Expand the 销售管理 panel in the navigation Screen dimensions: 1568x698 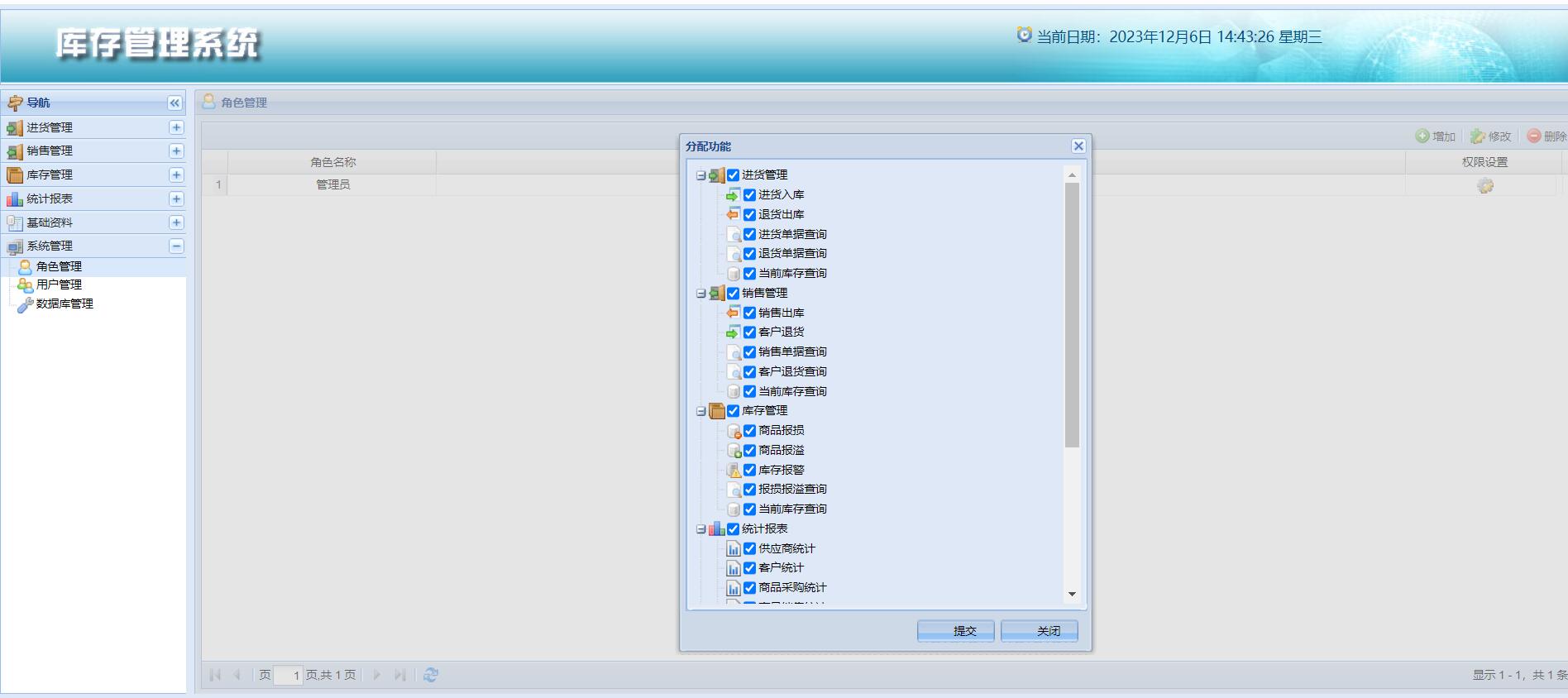(x=176, y=151)
